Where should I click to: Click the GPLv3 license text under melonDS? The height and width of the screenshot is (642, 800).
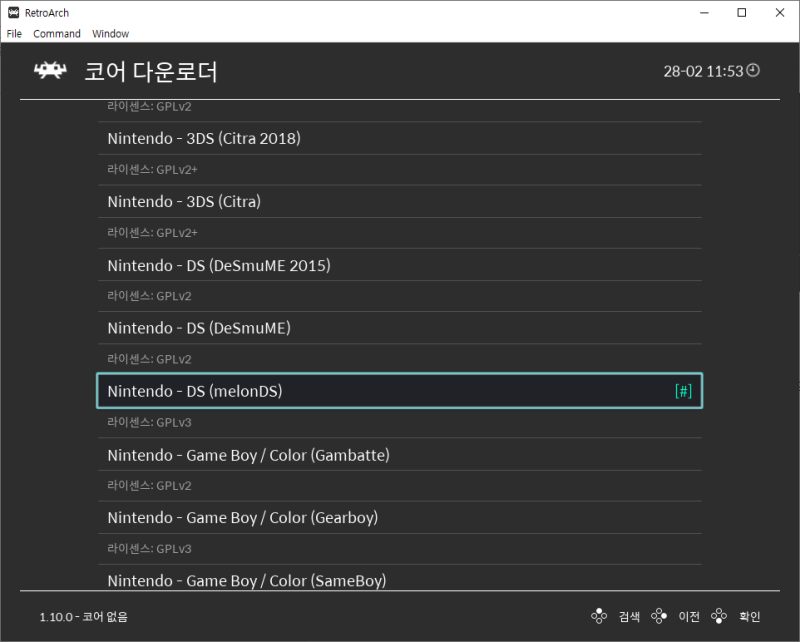coord(149,422)
